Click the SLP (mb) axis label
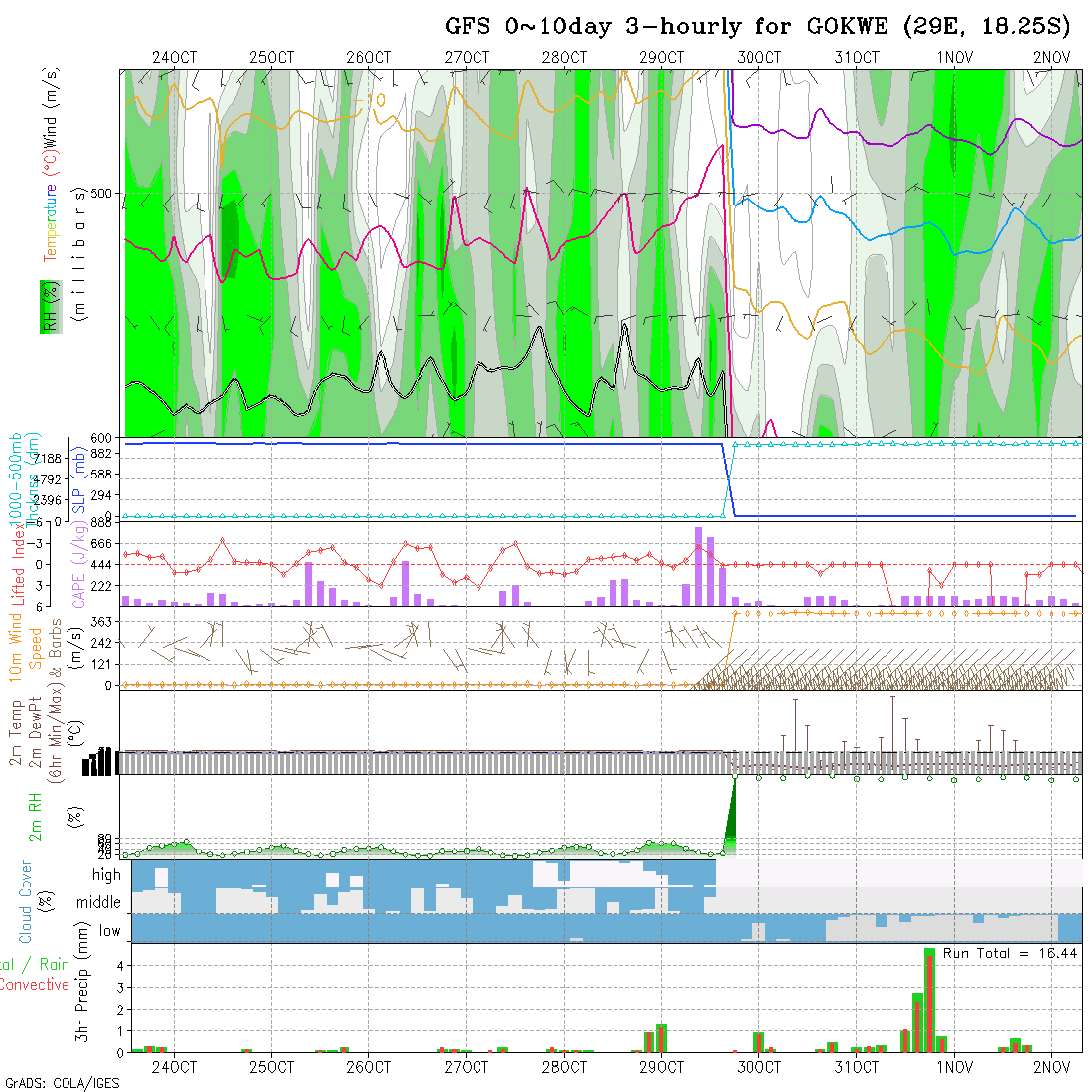This screenshot has height=1092, width=1092. click(x=78, y=480)
